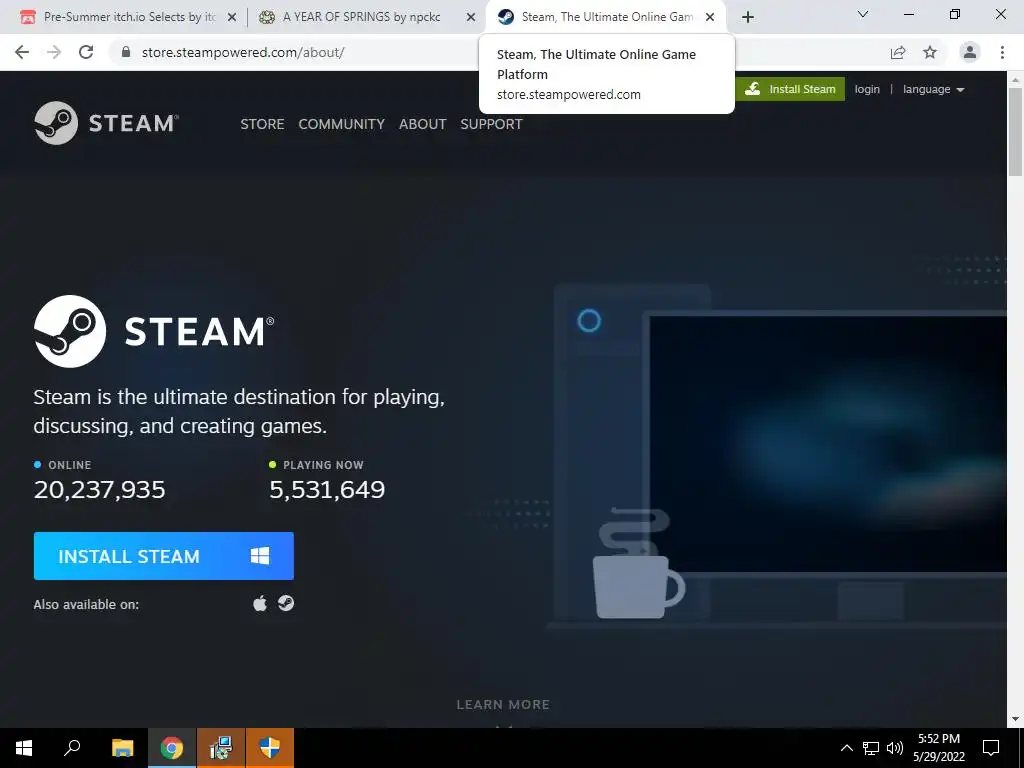Go back to the previous page
The height and width of the screenshot is (768, 1024).
22,52
